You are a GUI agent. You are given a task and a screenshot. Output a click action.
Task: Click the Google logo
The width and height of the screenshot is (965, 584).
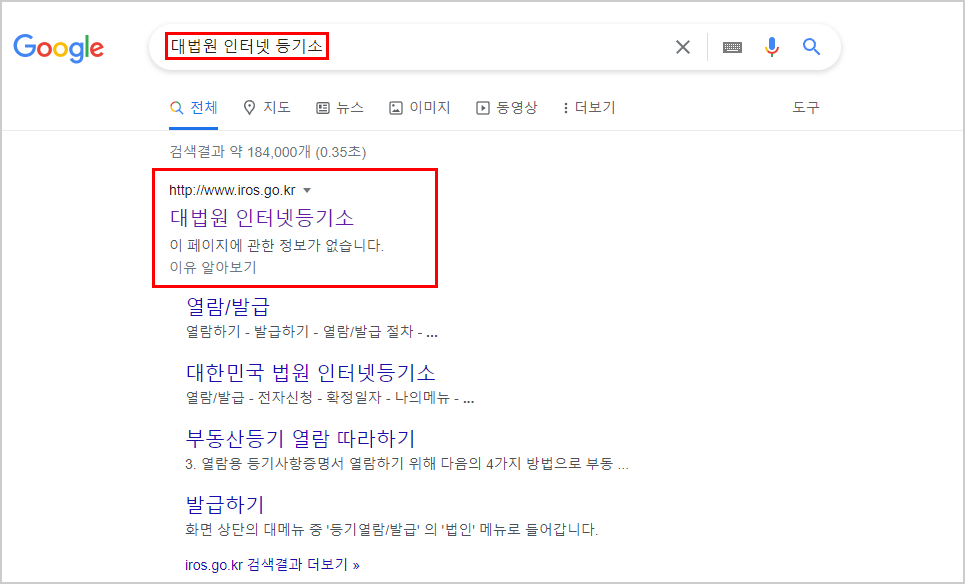pos(58,47)
